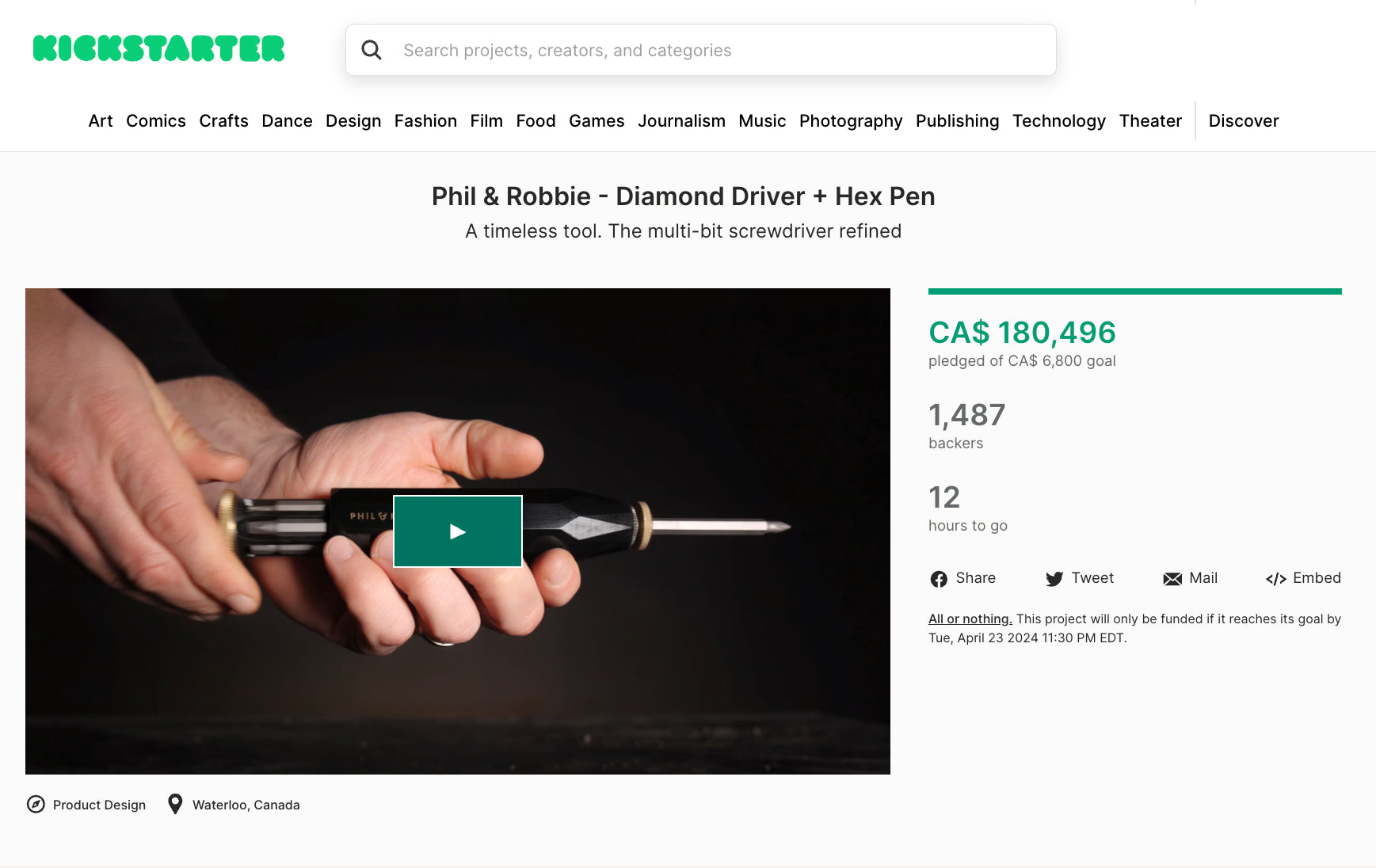Open the Design category
Image resolution: width=1376 pixels, height=868 pixels.
tap(353, 121)
